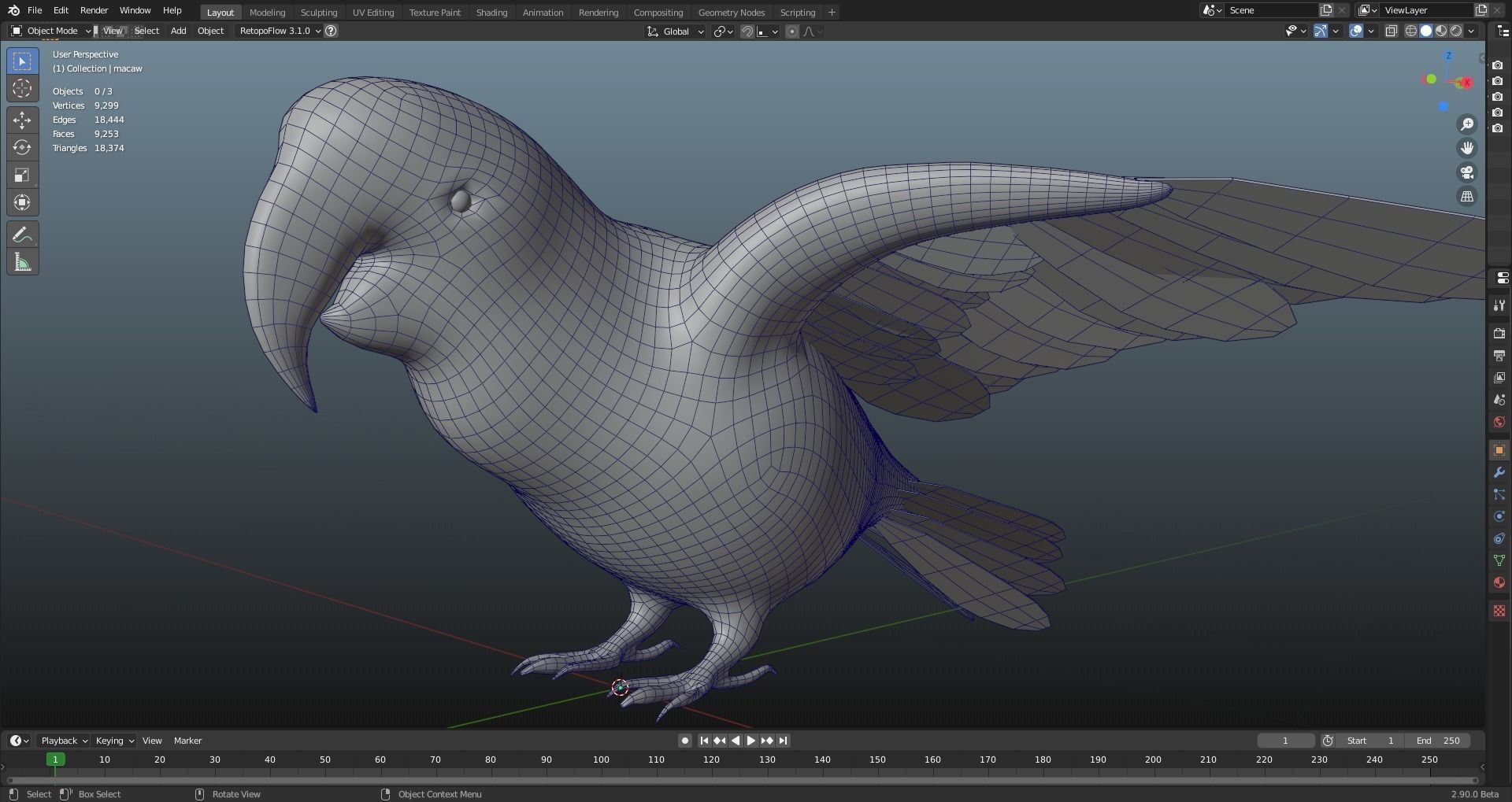Choose the Move tool

click(22, 120)
